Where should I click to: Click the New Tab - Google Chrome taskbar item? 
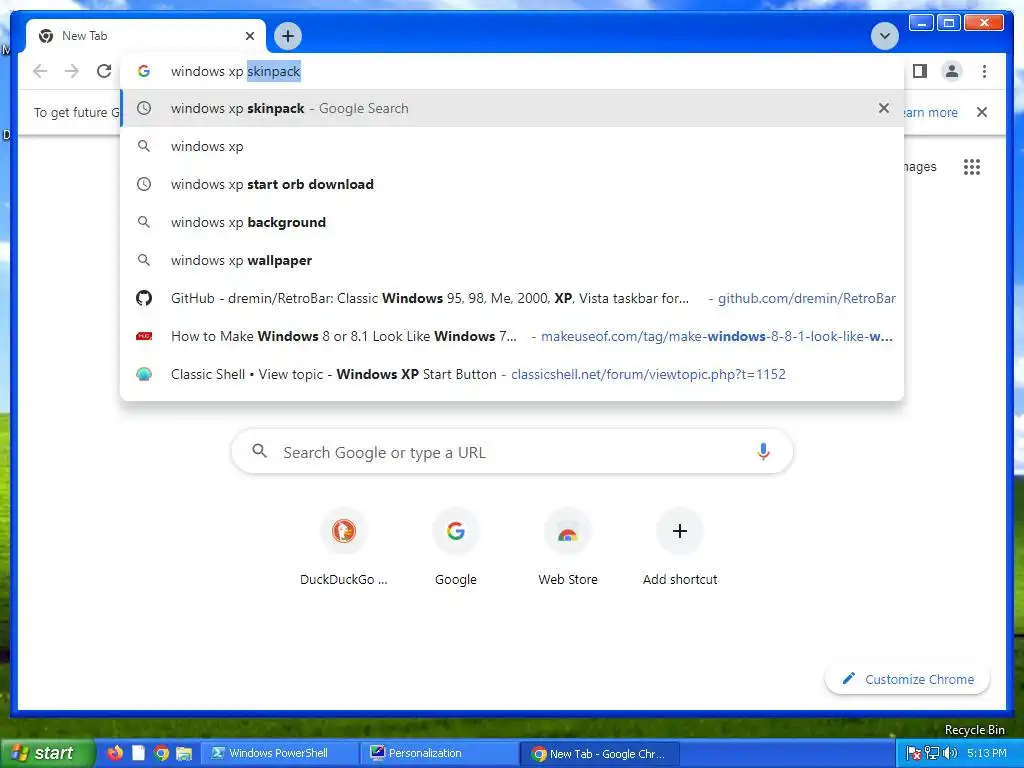600,754
